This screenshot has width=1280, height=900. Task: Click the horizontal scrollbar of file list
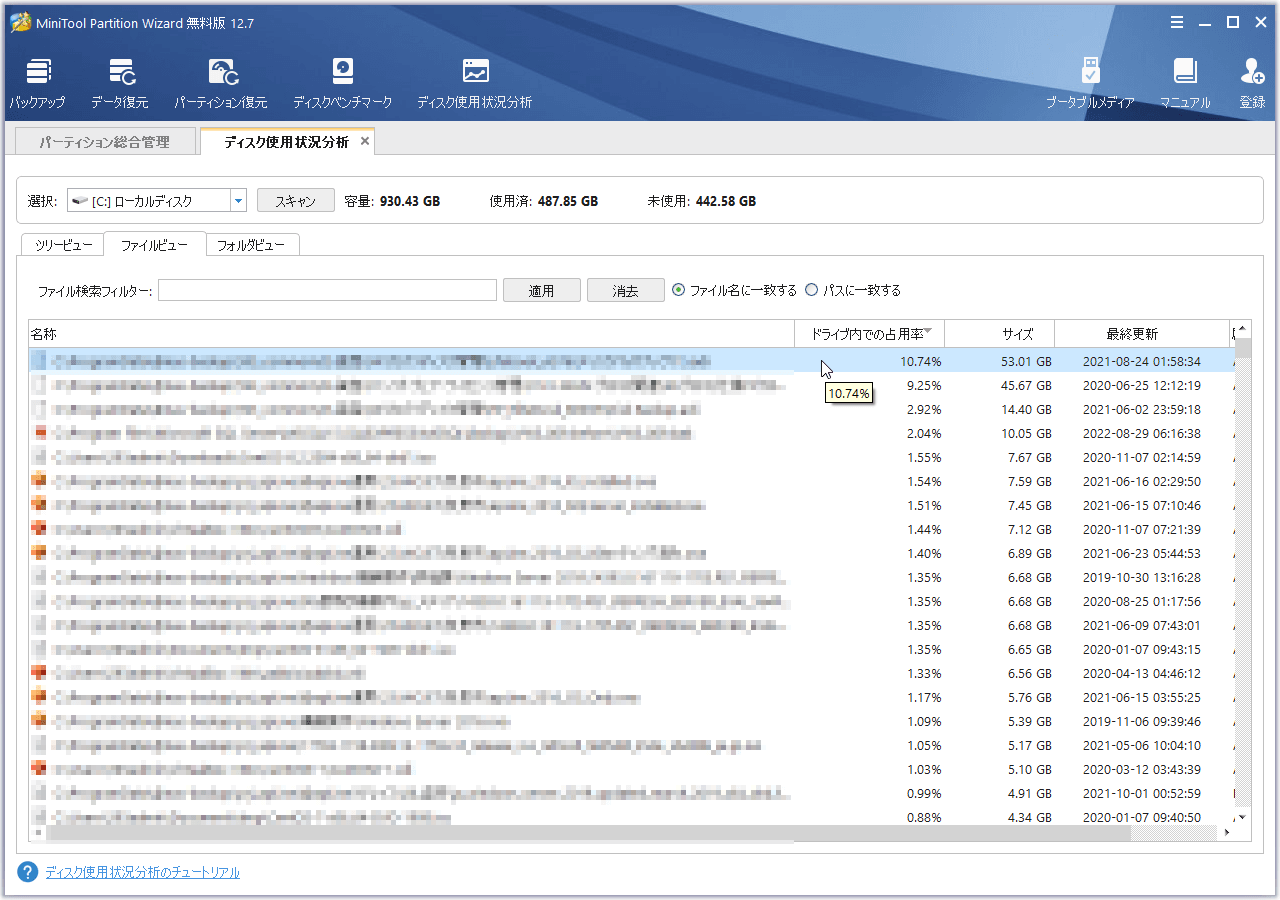(x=420, y=833)
